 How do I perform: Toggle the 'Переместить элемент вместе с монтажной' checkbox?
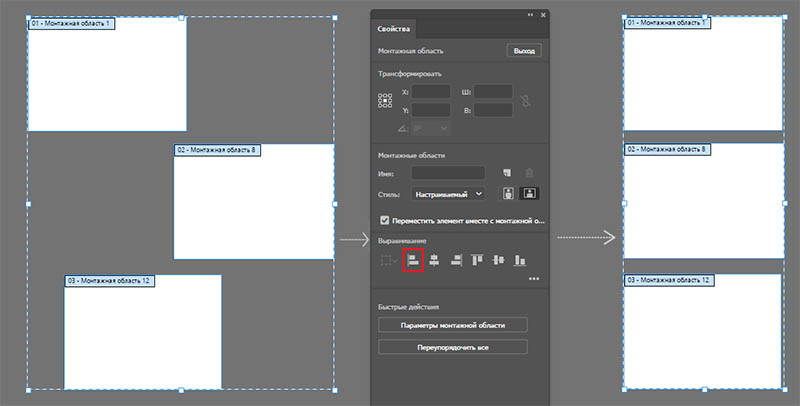(384, 220)
